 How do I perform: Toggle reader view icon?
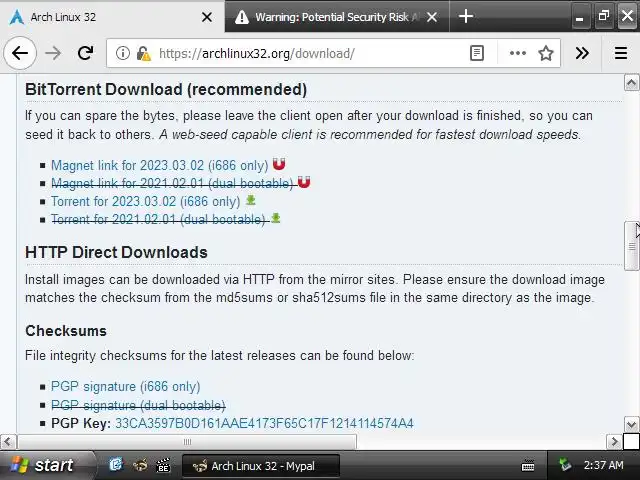click(477, 53)
